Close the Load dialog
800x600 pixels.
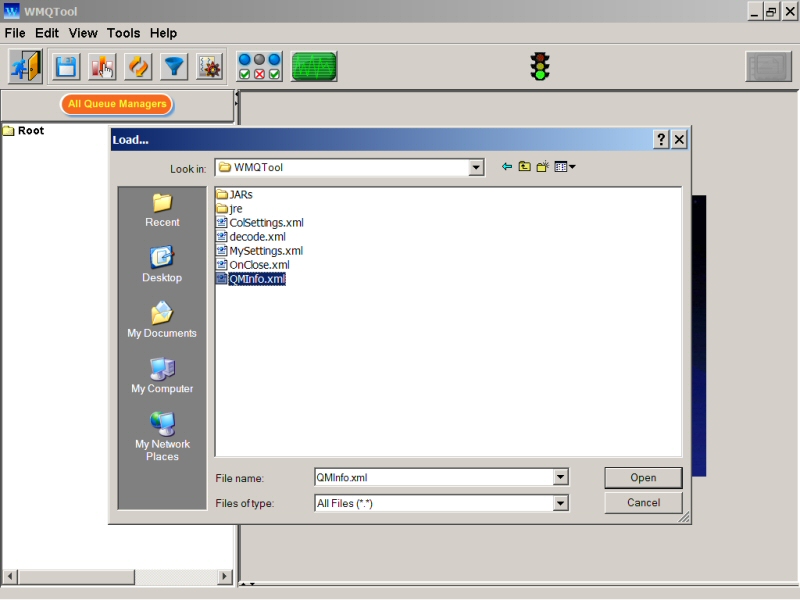click(x=679, y=139)
